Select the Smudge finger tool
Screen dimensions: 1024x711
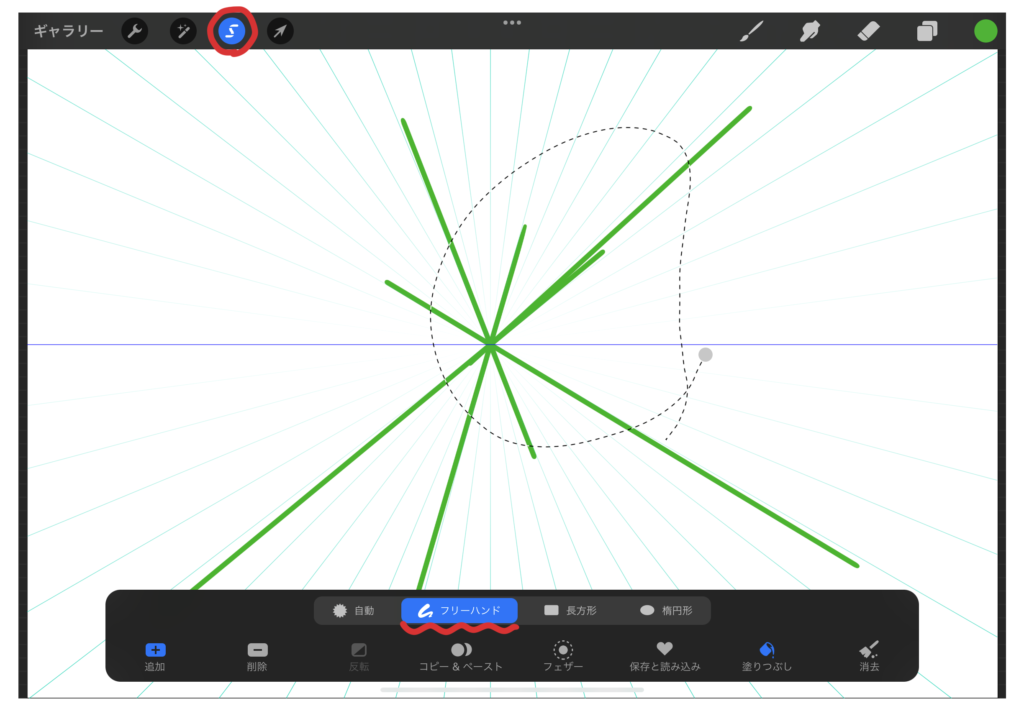point(810,31)
